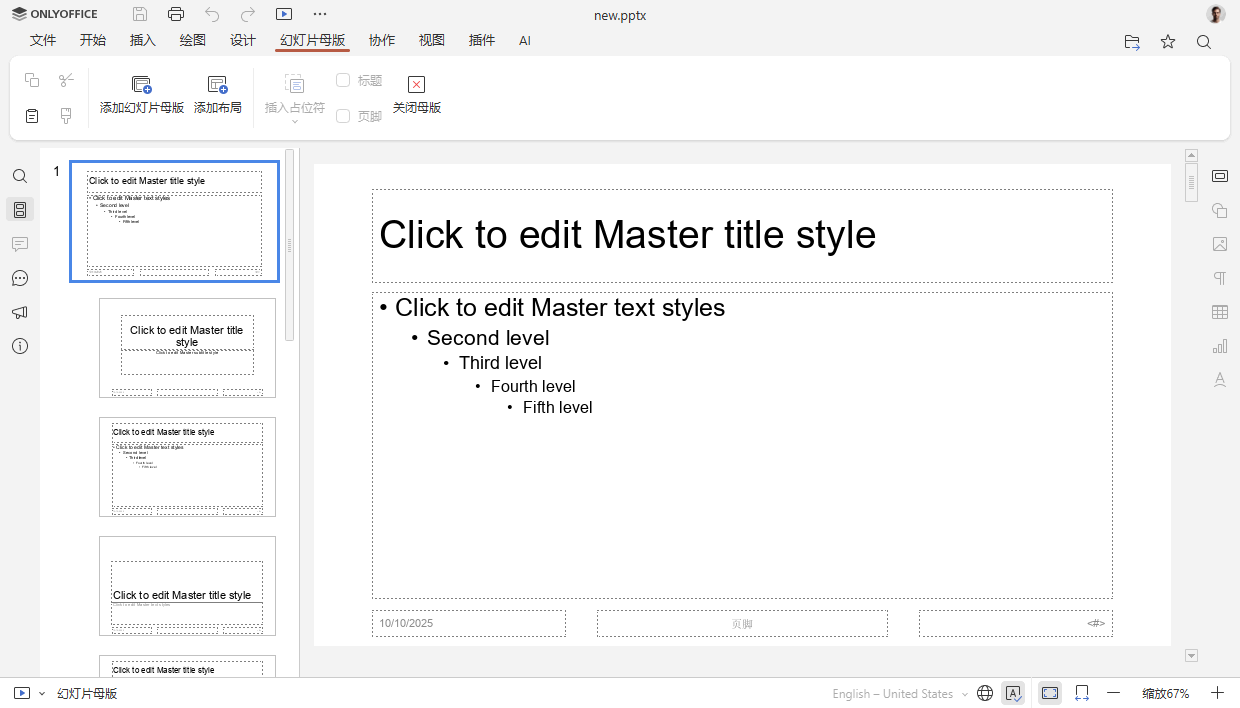
Task: Open the 文件 menu
Action: click(x=43, y=40)
